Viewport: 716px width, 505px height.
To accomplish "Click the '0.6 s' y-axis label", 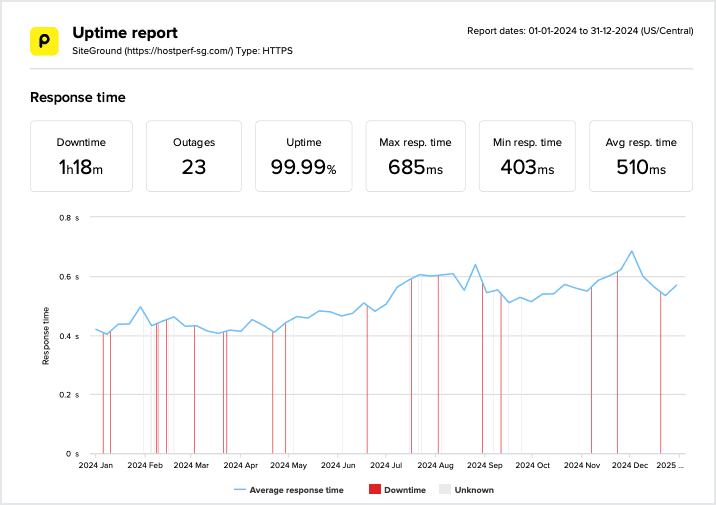I will pos(69,277).
